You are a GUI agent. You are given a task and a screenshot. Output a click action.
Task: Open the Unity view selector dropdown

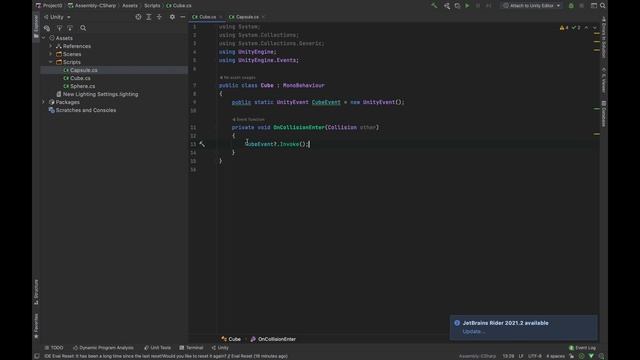[x=57, y=17]
